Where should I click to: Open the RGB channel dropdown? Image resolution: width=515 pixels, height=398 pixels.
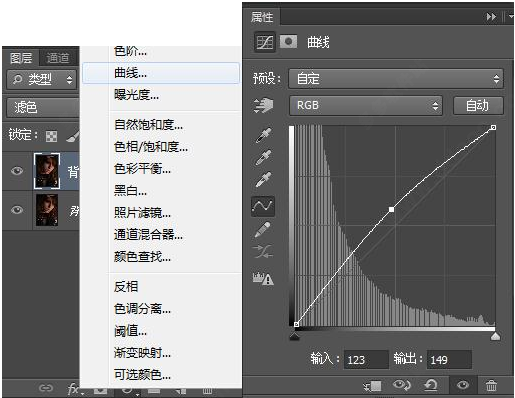coord(366,106)
